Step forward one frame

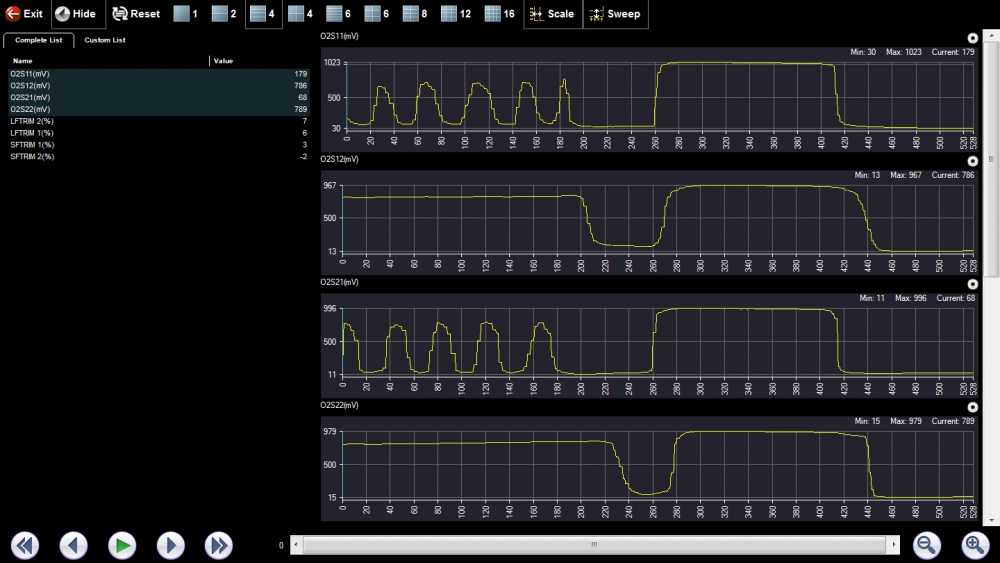click(171, 545)
